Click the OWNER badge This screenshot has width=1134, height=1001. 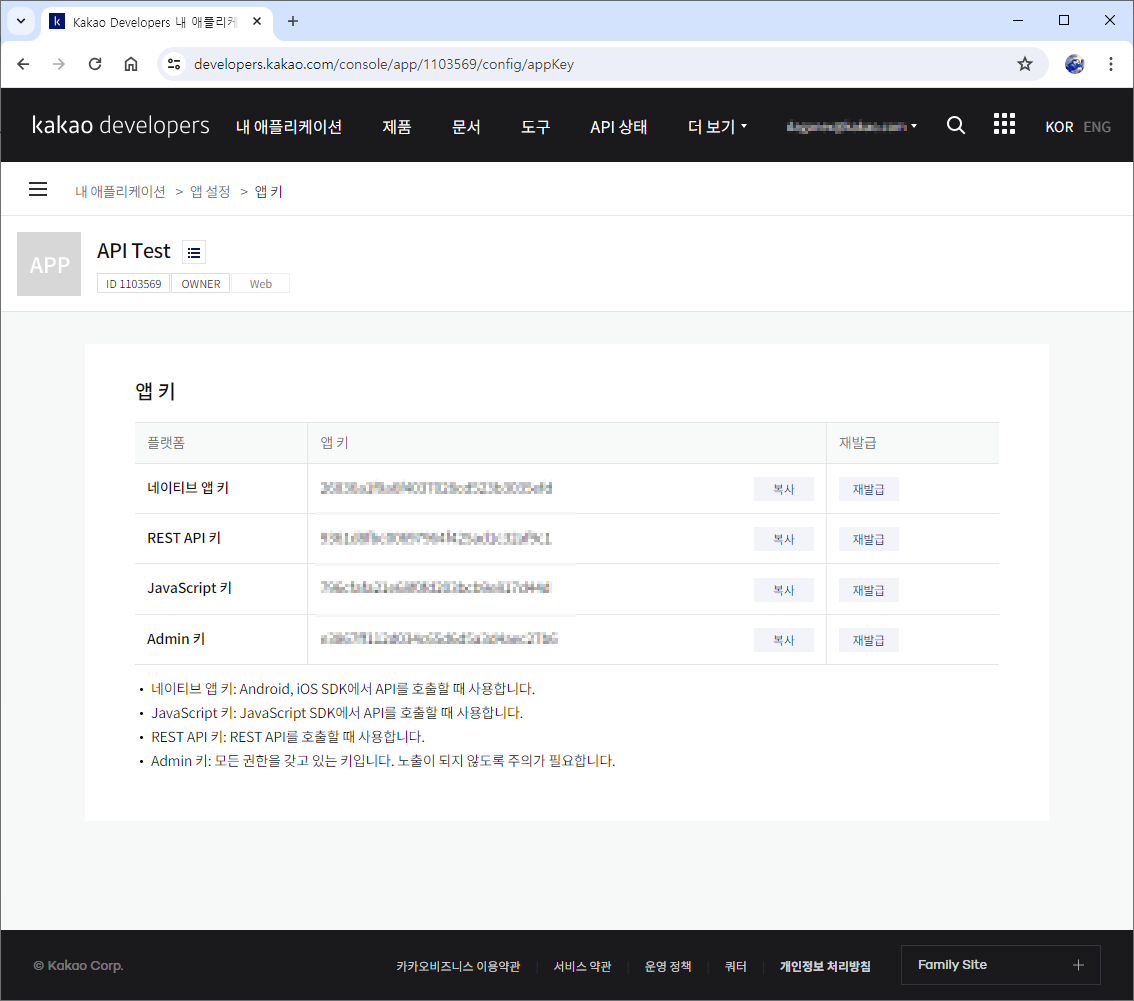201,284
